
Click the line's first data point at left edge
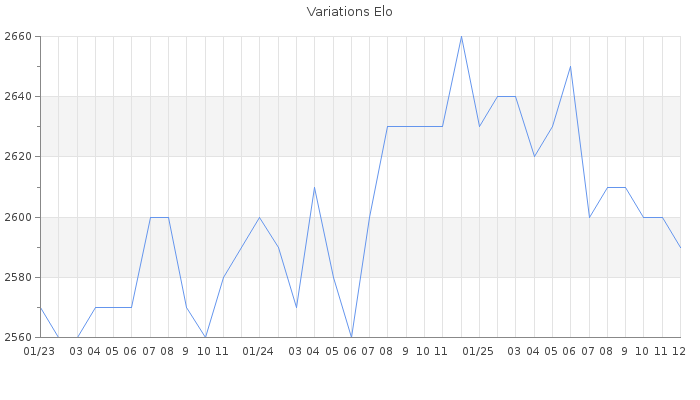coord(40,307)
